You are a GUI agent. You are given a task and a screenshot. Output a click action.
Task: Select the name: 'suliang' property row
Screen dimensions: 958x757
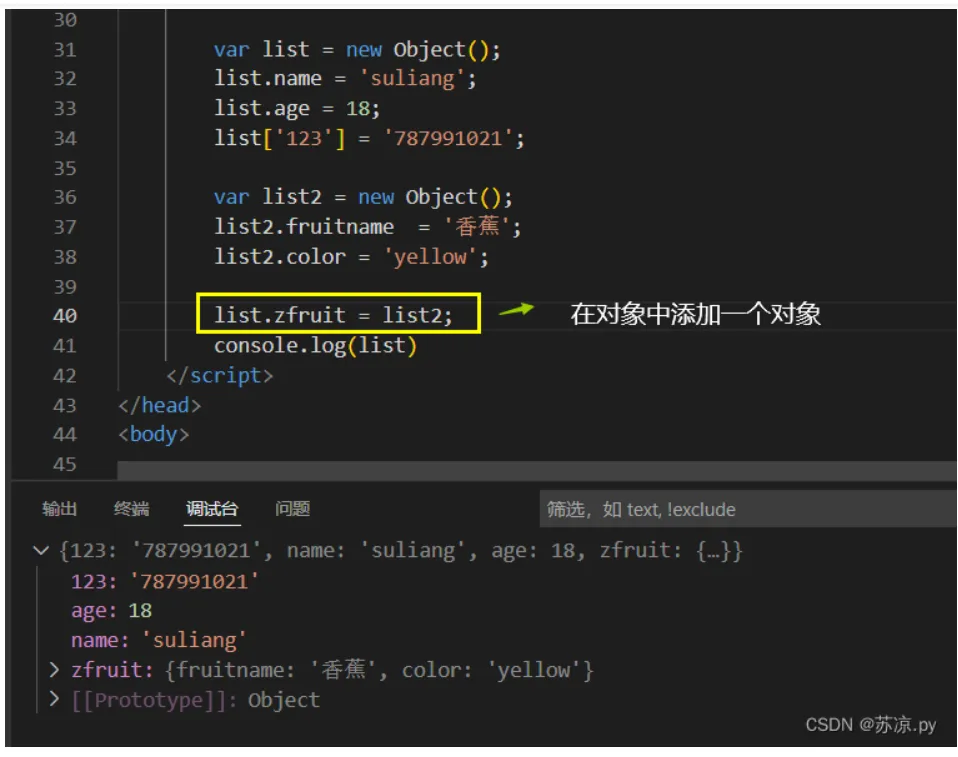coord(159,640)
